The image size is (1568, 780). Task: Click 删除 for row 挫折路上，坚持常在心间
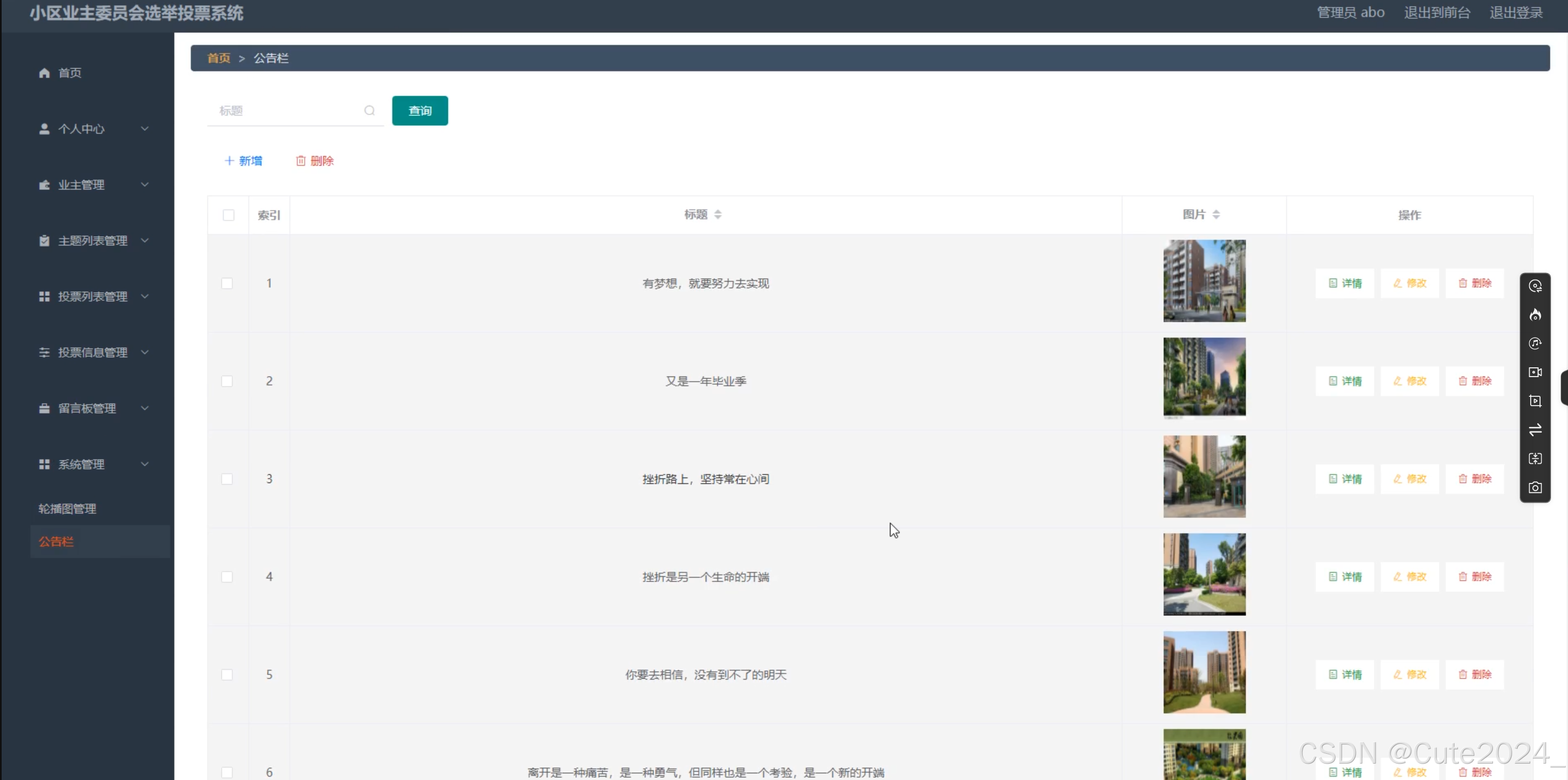point(1475,480)
